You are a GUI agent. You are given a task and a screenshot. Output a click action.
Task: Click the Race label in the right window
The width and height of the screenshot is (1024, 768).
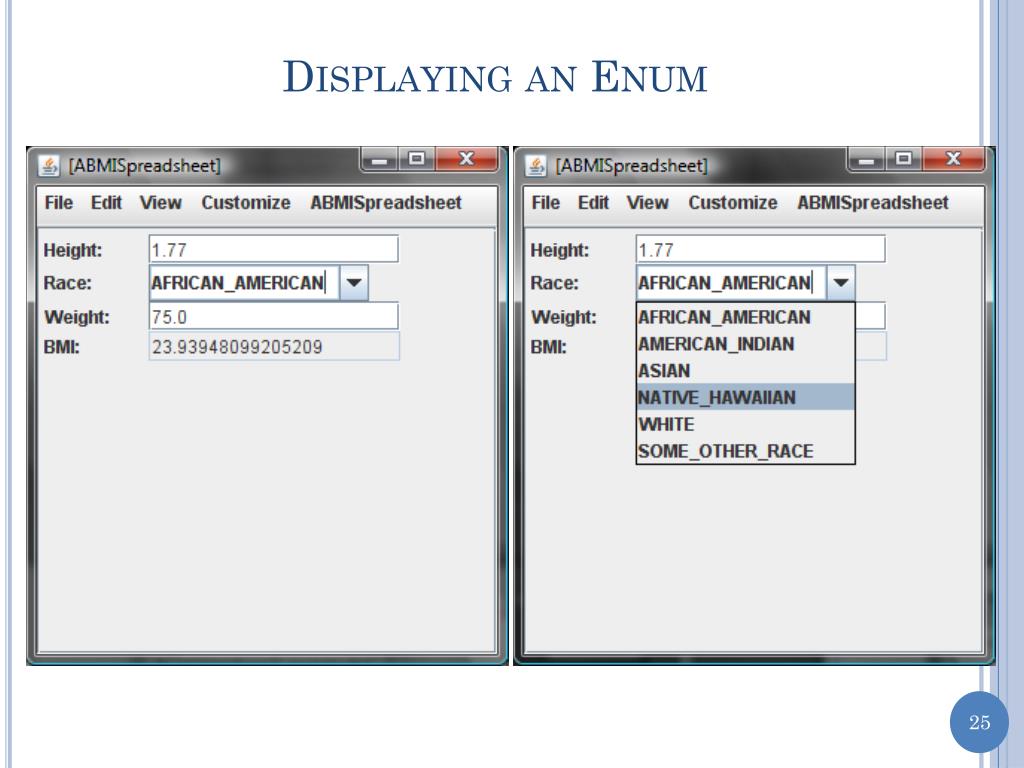554,283
